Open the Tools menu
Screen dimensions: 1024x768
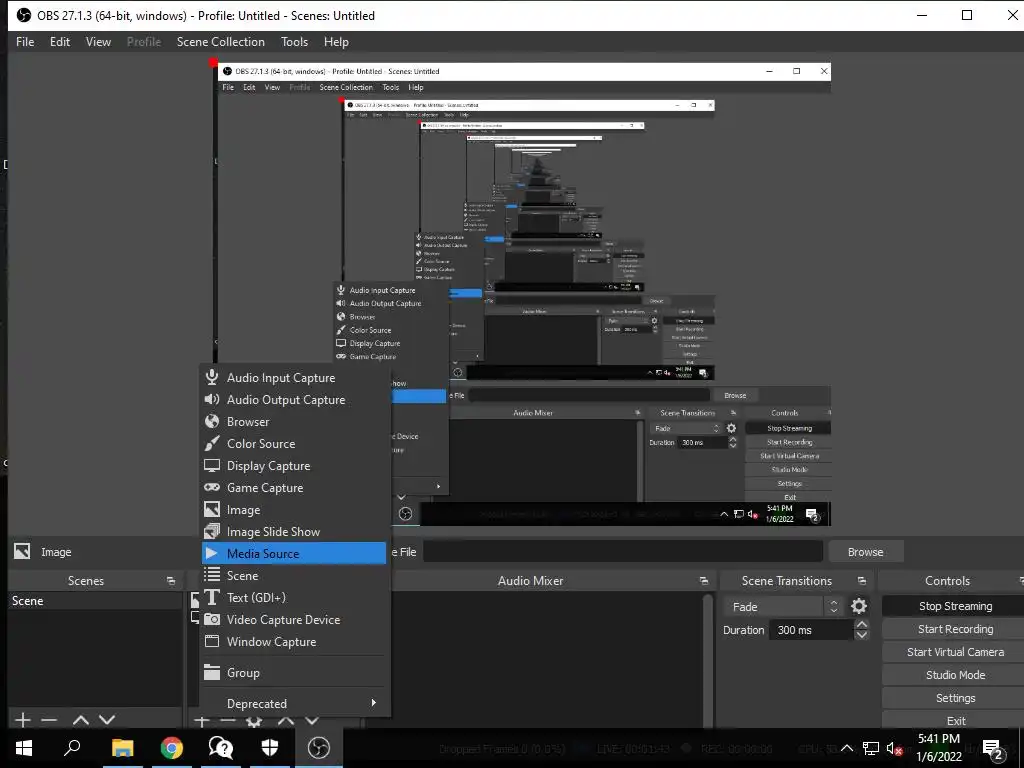tap(295, 42)
